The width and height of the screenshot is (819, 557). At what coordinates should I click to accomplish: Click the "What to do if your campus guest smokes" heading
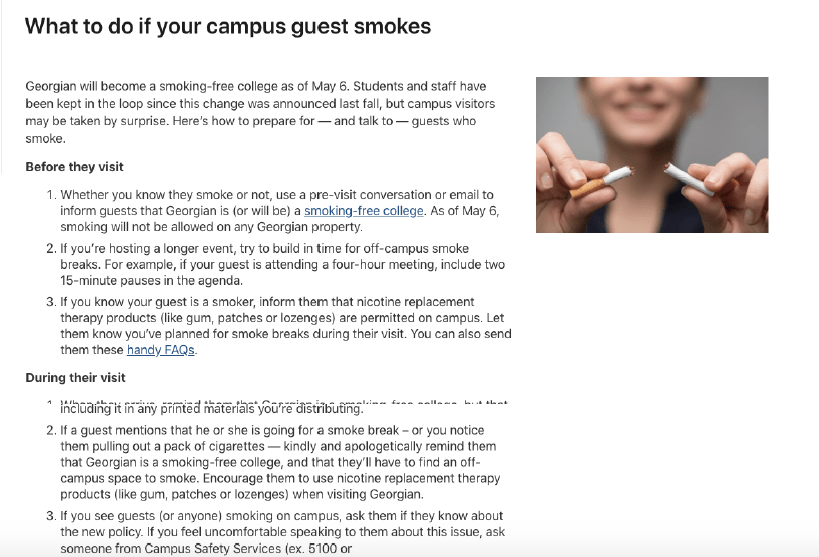(228, 27)
